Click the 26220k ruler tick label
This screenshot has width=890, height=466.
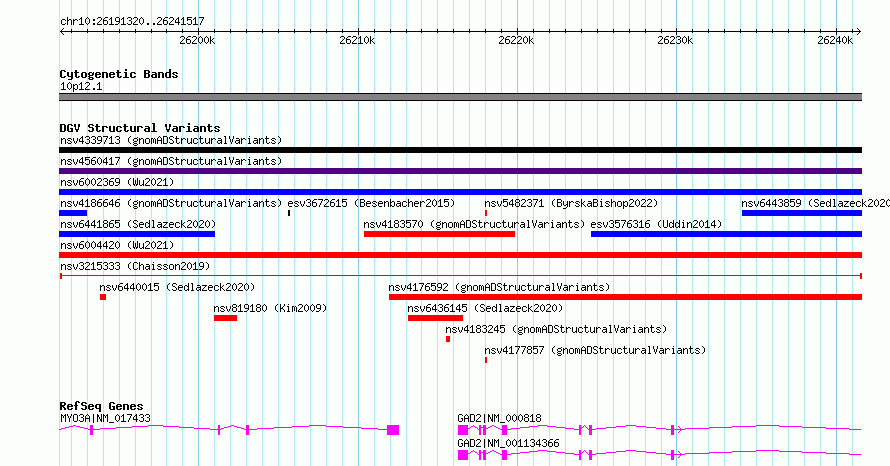point(516,40)
